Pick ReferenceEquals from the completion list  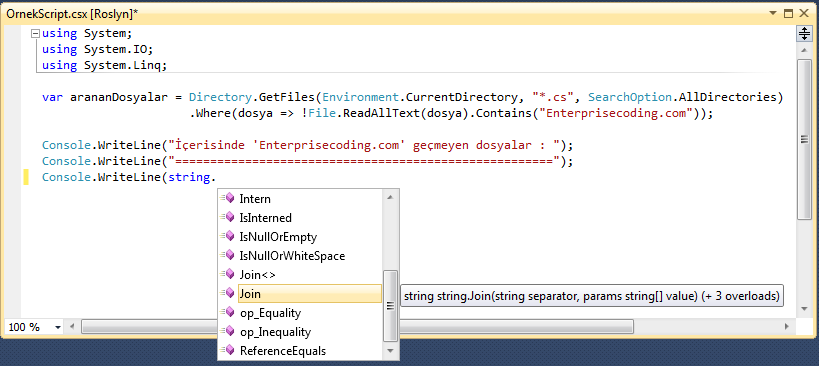point(283,351)
